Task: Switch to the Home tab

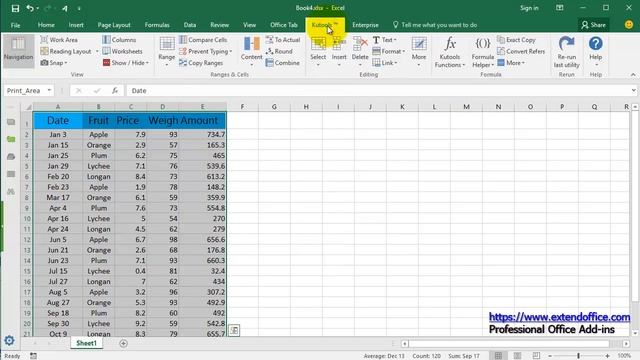Action: click(46, 25)
